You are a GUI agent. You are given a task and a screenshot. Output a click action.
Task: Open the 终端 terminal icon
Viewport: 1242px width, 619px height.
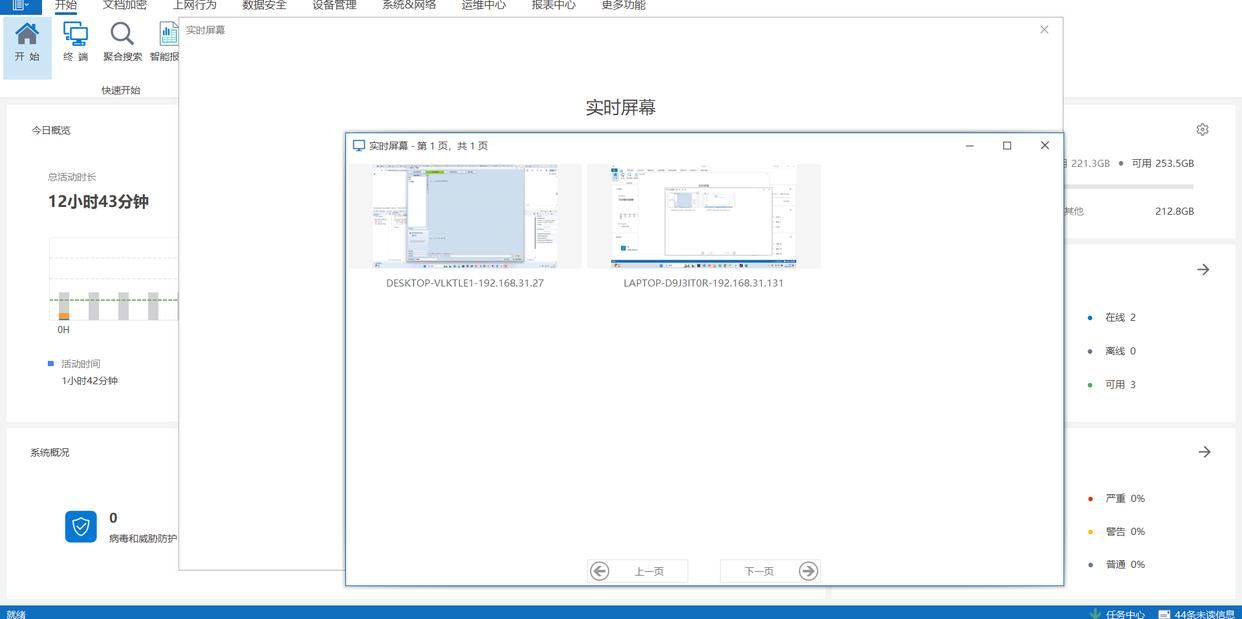(75, 34)
